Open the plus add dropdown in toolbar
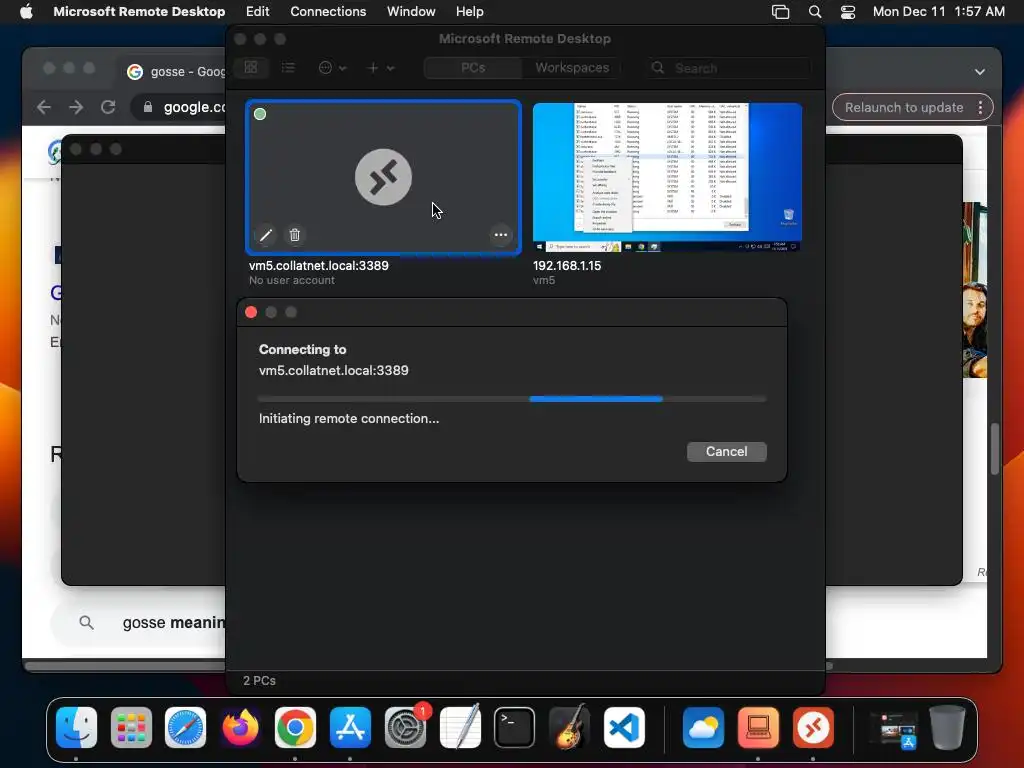Screen dimensions: 1024x768 380,67
